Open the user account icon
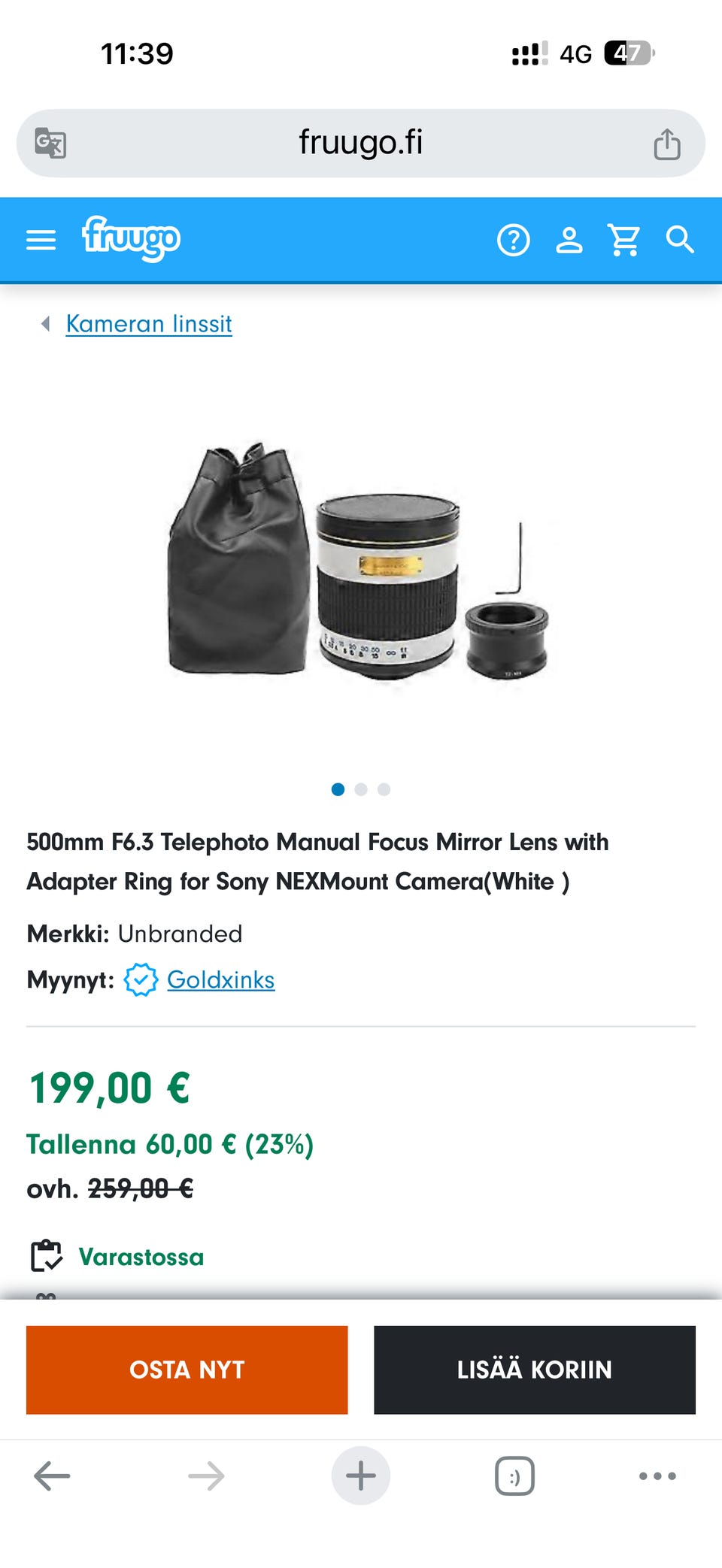Screen dimensions: 722x1568 569,240
